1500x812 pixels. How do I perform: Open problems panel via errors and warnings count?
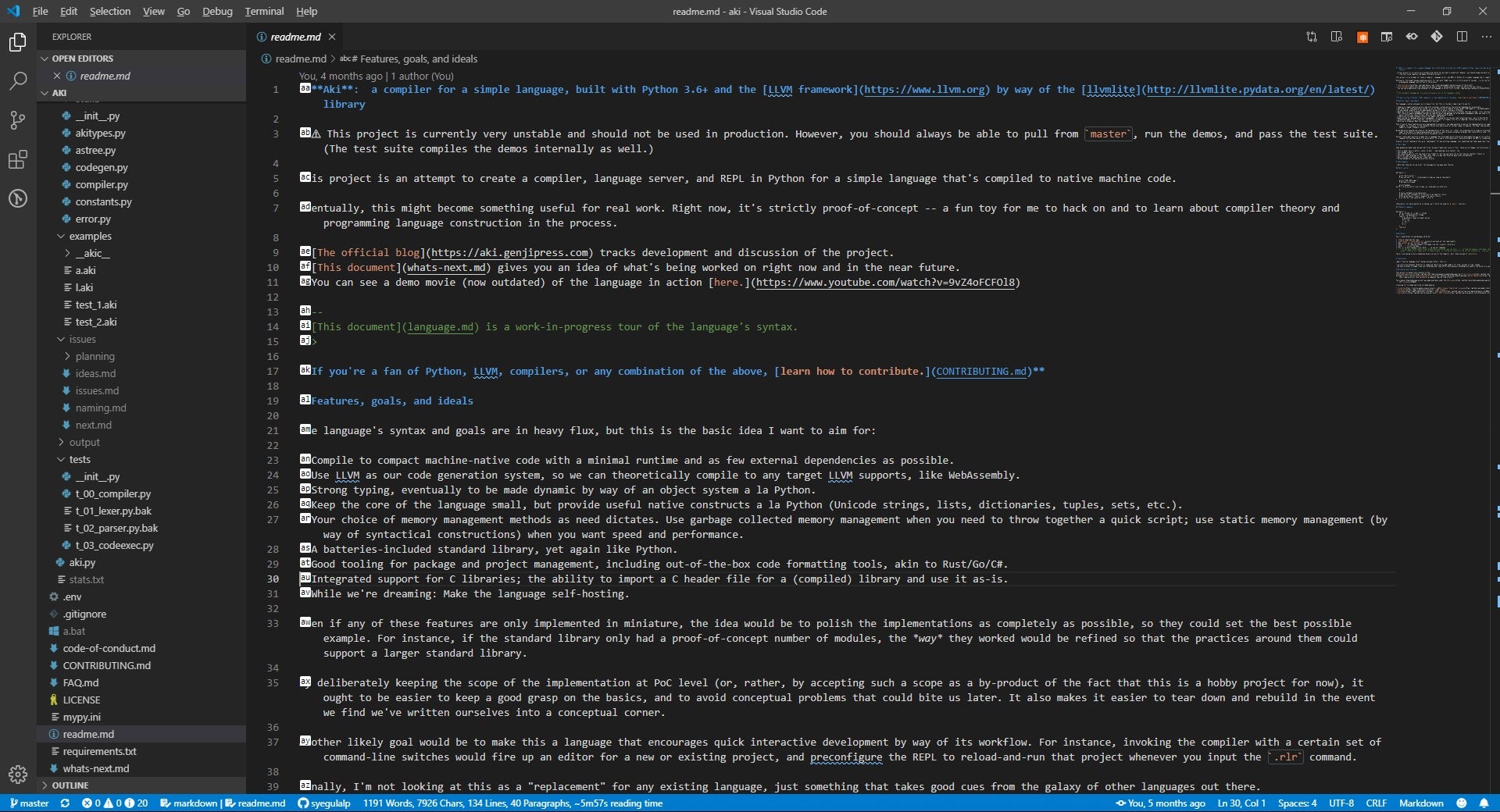click(115, 803)
